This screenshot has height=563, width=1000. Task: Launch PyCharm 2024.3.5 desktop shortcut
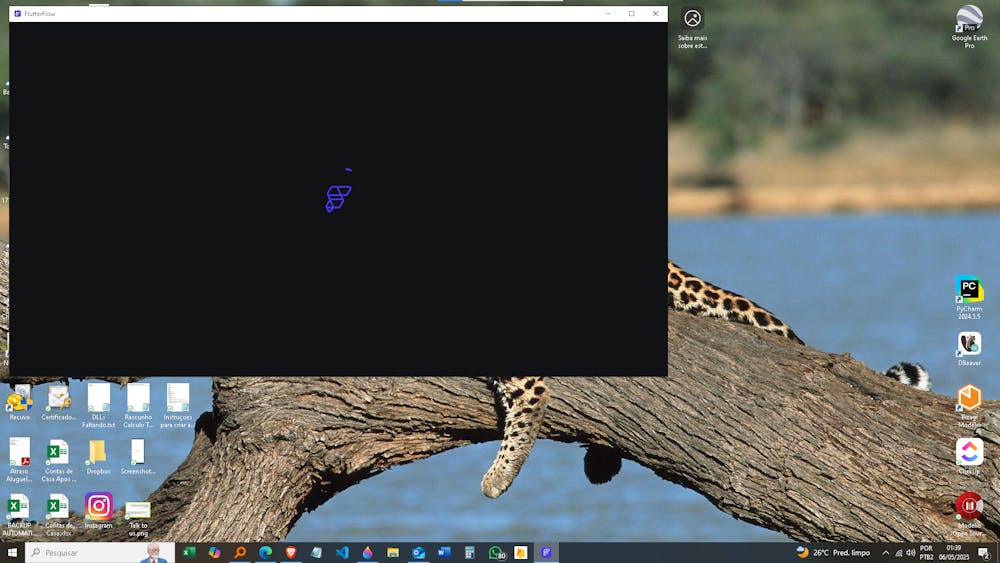pyautogui.click(x=969, y=297)
